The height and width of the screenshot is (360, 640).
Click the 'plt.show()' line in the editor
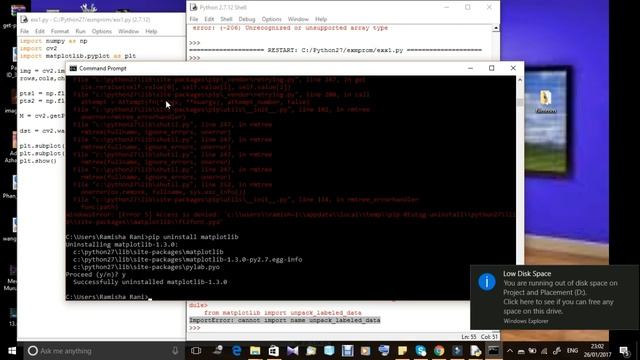pos(38,161)
